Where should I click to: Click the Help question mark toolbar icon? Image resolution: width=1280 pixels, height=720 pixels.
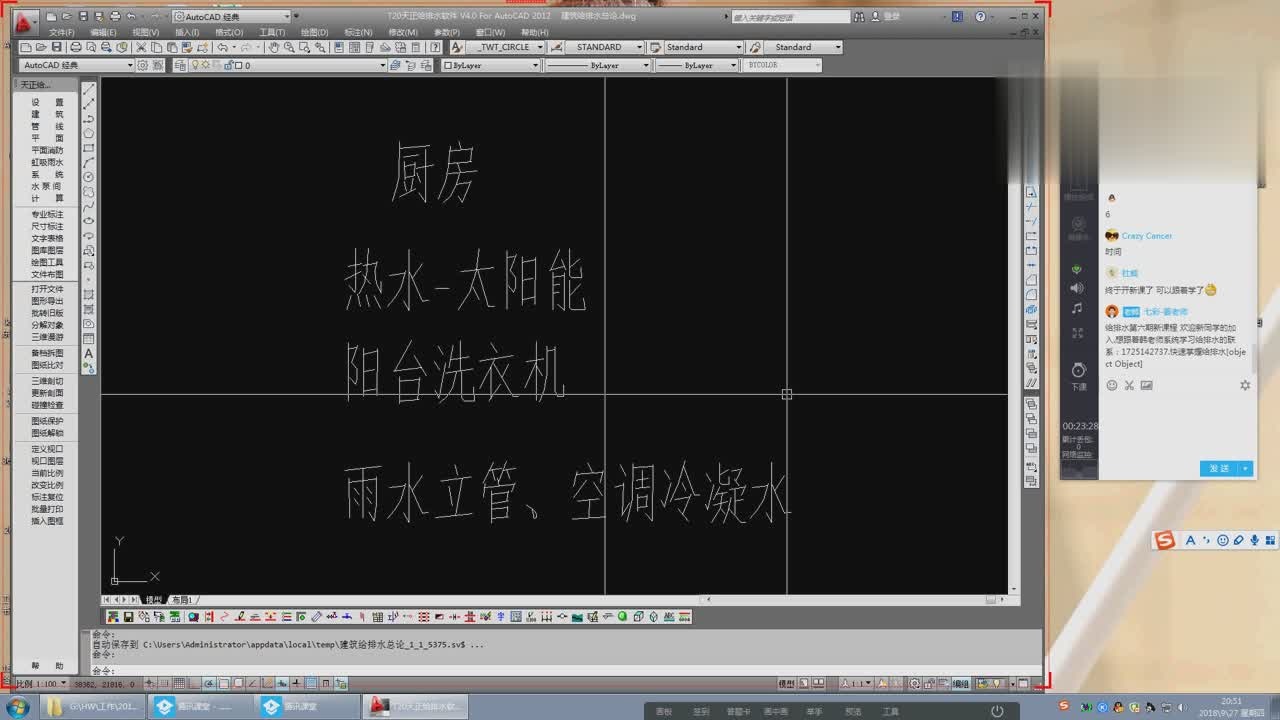pyautogui.click(x=436, y=47)
